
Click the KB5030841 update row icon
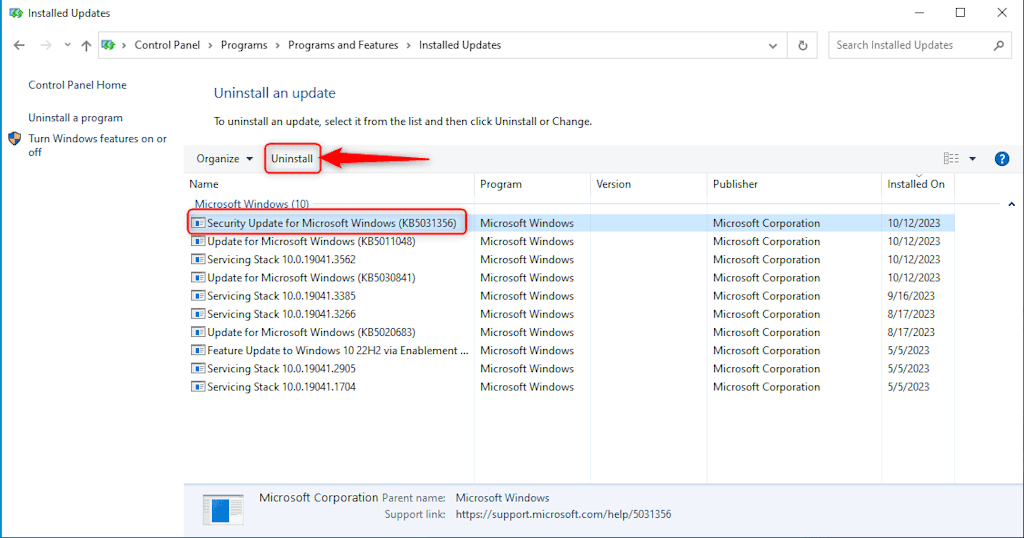(198, 278)
